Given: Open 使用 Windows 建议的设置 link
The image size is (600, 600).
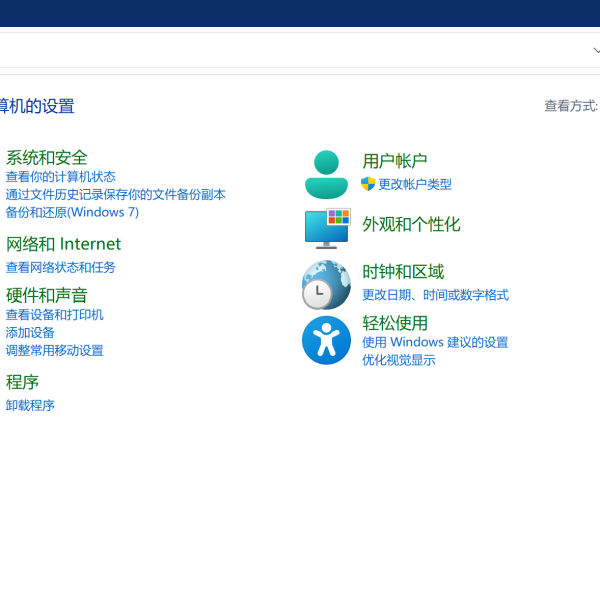Looking at the screenshot, I should click(435, 342).
